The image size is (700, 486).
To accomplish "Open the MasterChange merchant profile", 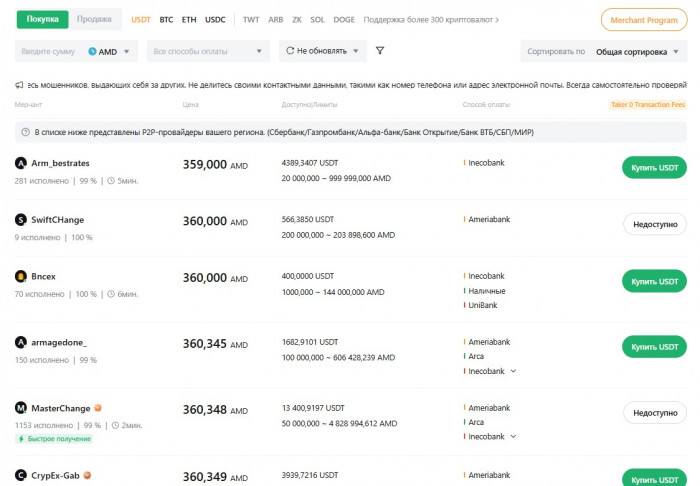I will [61, 408].
